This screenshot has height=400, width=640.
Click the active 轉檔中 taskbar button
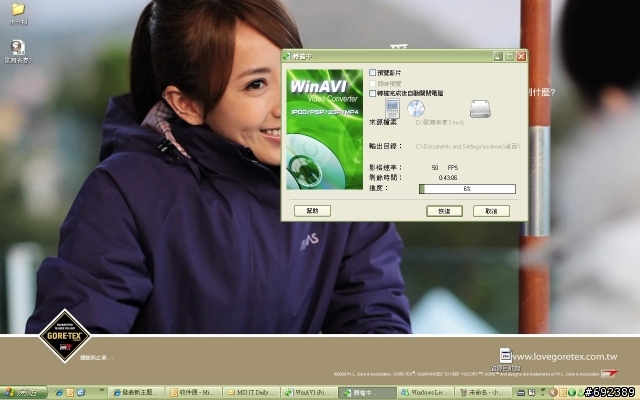(367, 393)
